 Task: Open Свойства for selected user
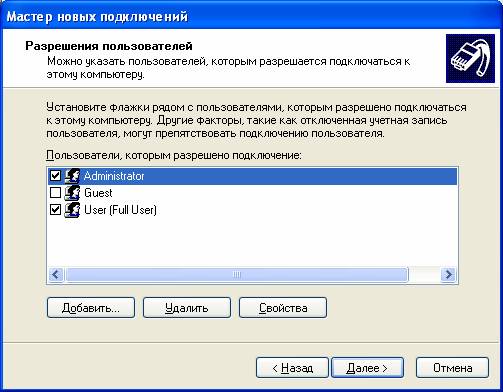tap(283, 308)
